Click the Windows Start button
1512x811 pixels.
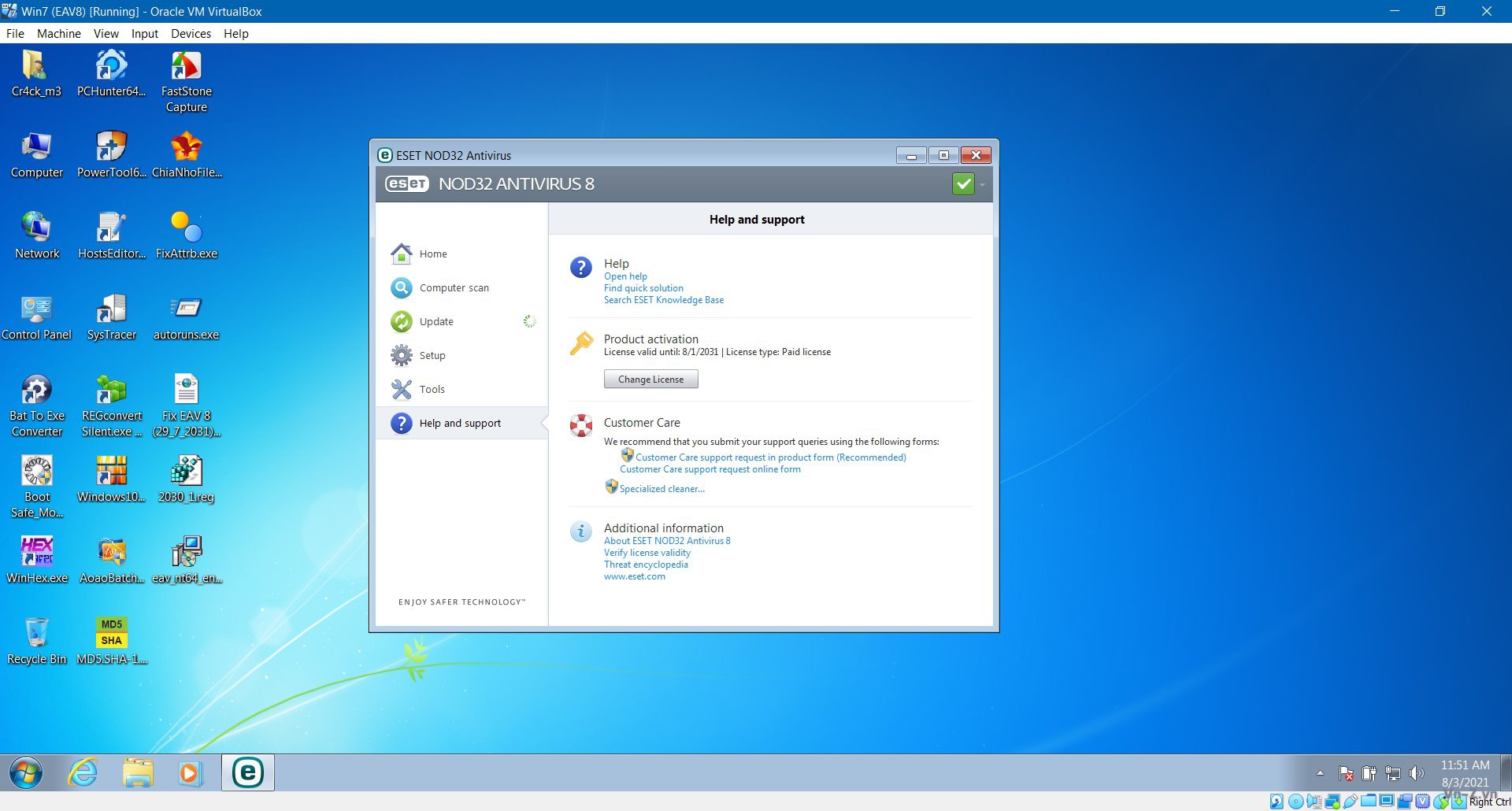(26, 773)
